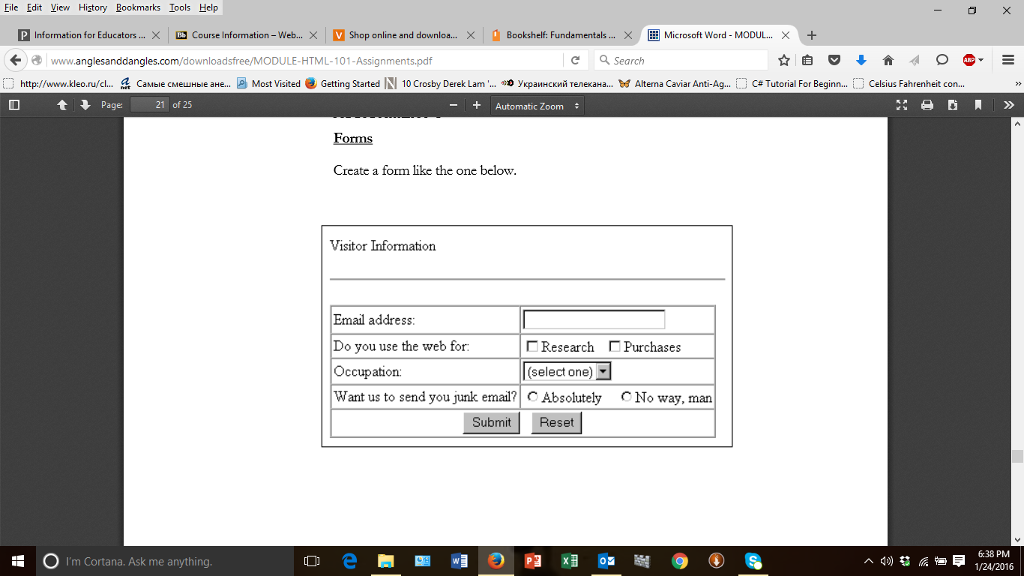The image size is (1024, 576).
Task: Zoom out using the minus icon
Action: (453, 105)
